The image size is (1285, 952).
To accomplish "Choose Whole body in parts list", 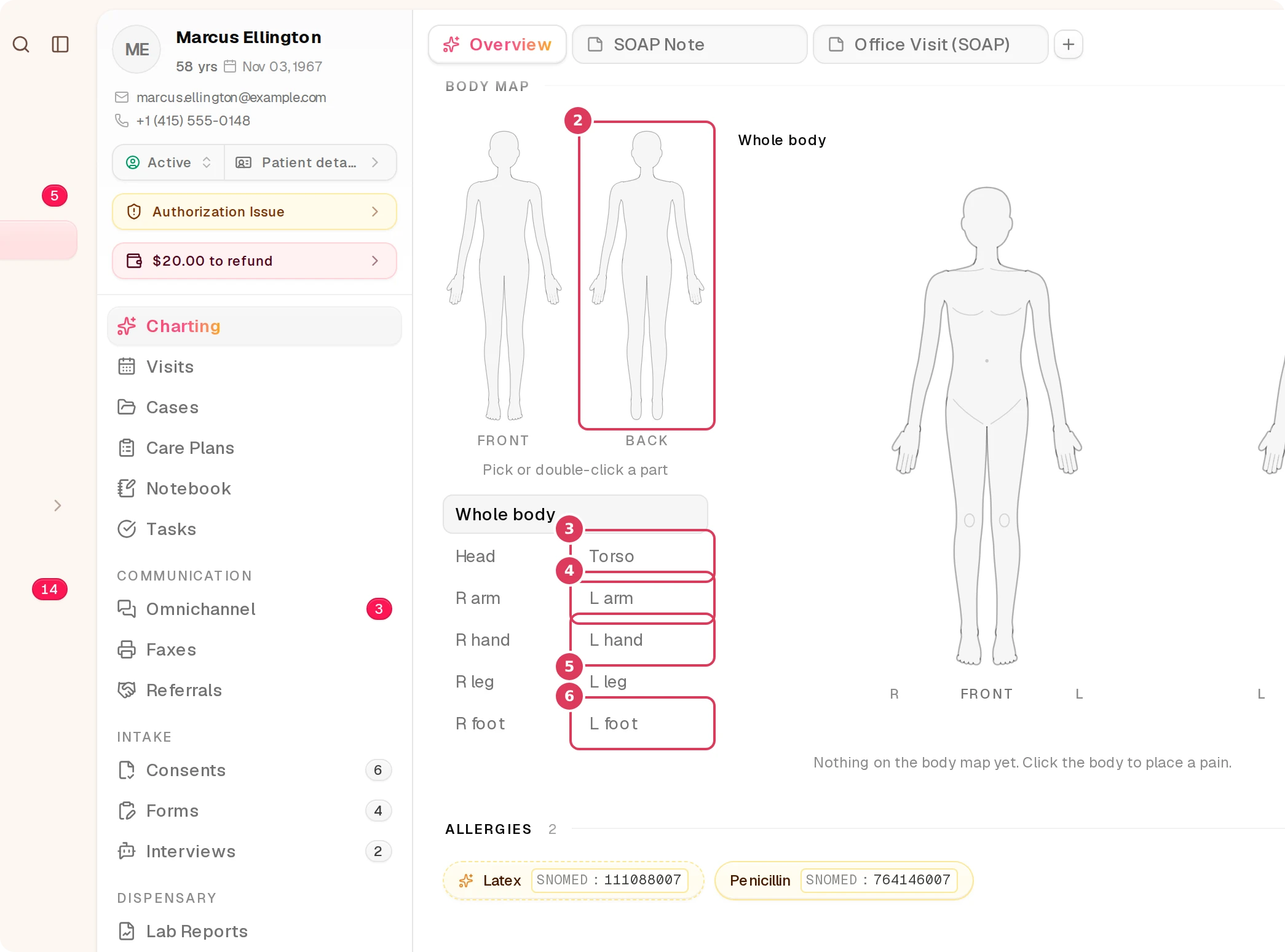I will tap(575, 514).
